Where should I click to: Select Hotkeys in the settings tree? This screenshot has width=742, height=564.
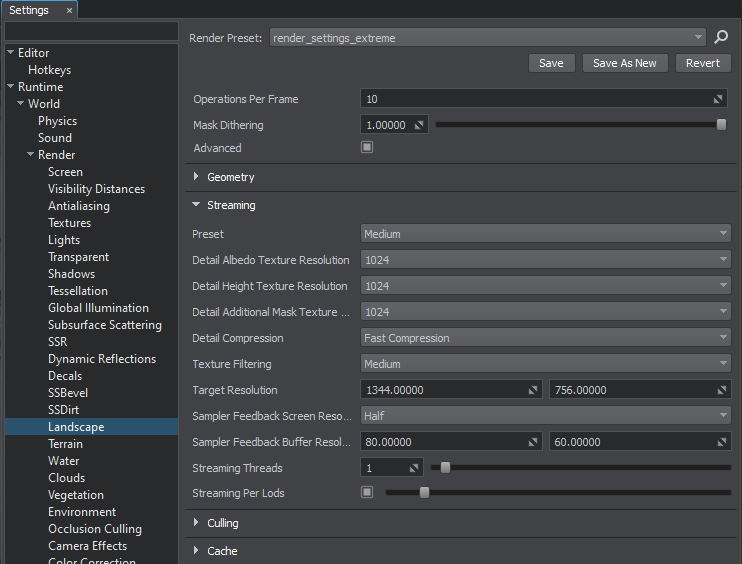(49, 70)
